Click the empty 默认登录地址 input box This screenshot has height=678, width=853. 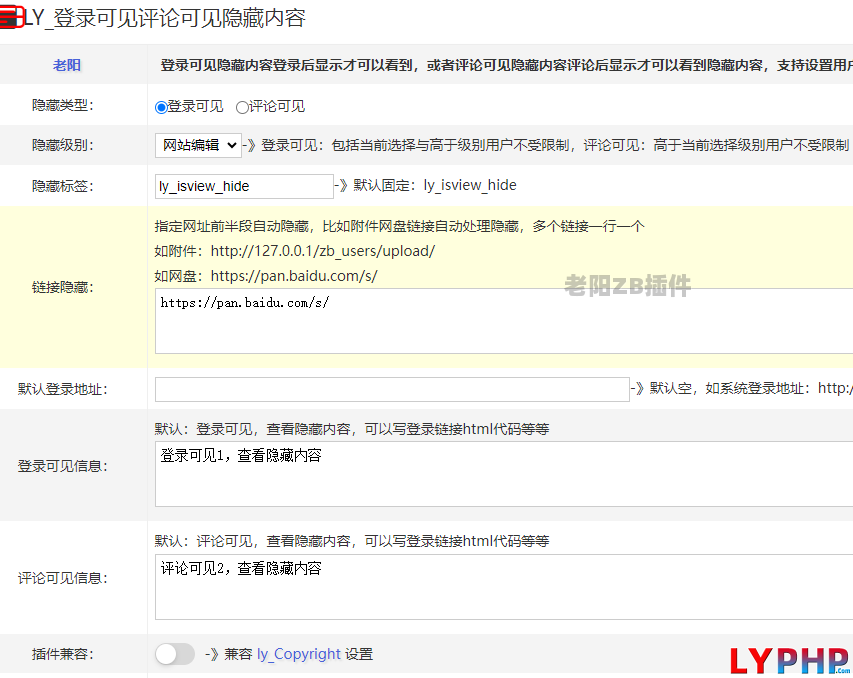point(390,388)
